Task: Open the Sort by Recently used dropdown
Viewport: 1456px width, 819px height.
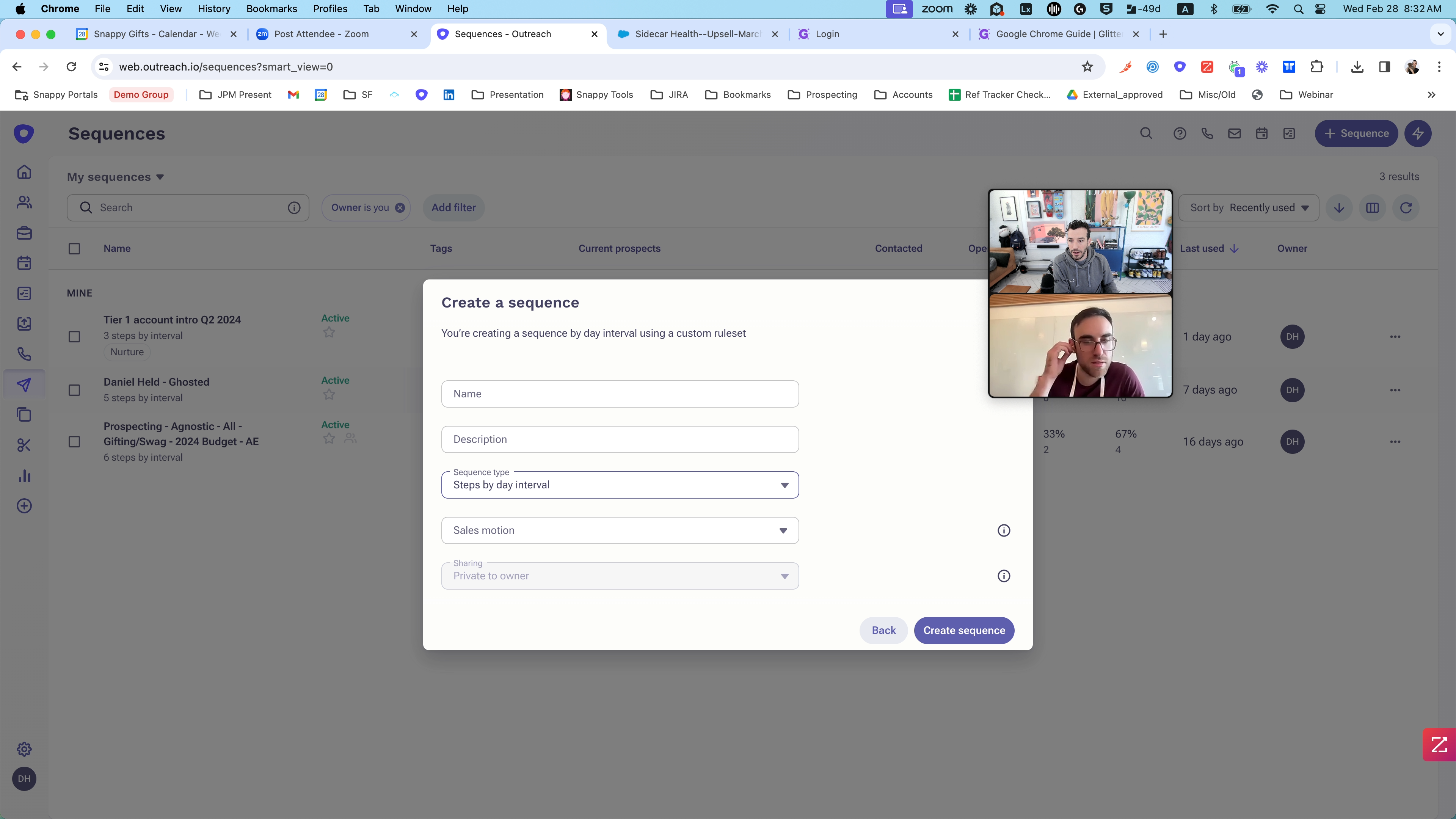Action: [x=1248, y=207]
